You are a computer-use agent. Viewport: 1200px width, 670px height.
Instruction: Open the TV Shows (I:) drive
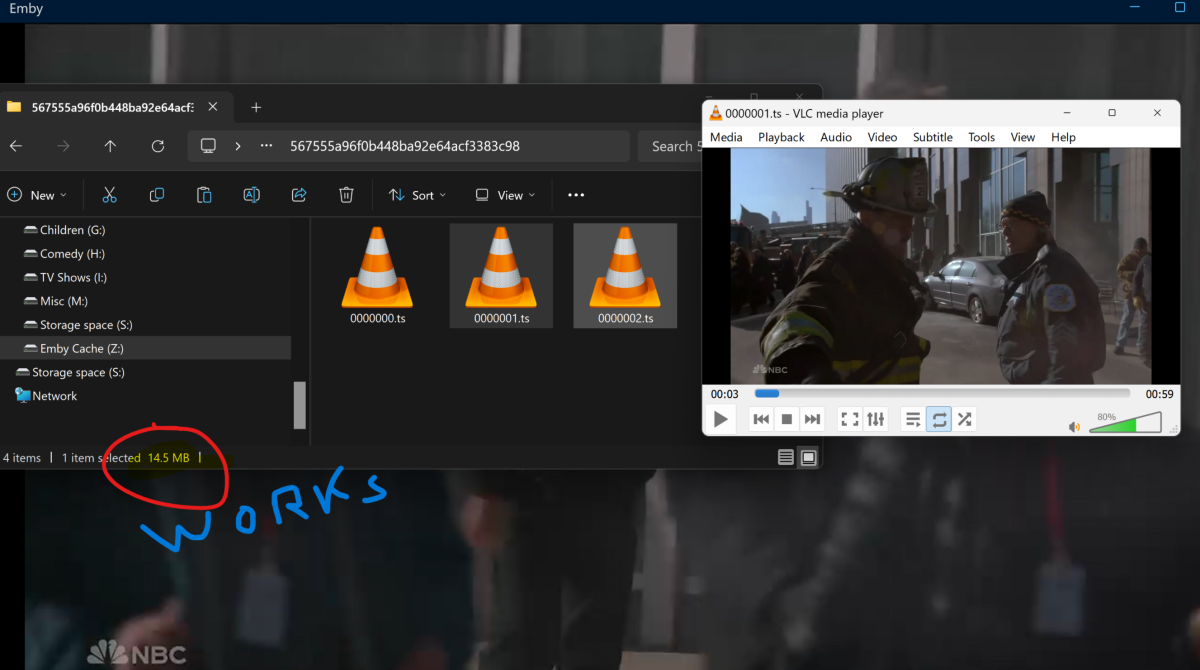coord(65,277)
